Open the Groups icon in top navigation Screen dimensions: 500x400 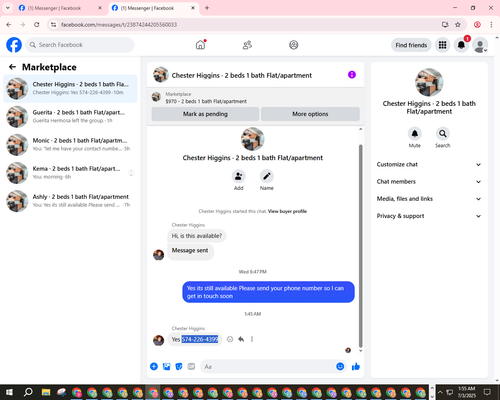(294, 45)
